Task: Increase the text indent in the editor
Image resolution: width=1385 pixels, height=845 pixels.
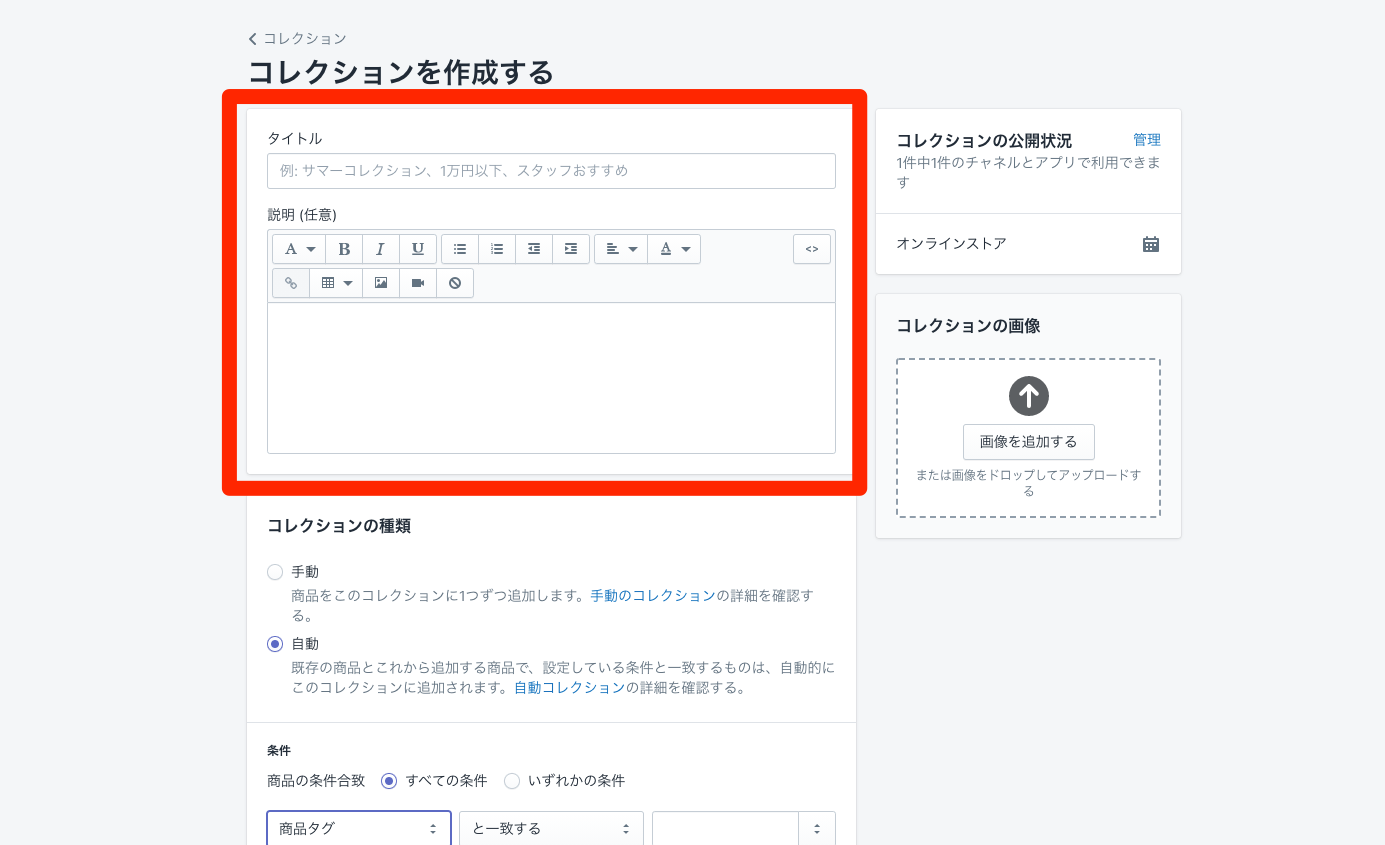Action: pyautogui.click(x=571, y=248)
